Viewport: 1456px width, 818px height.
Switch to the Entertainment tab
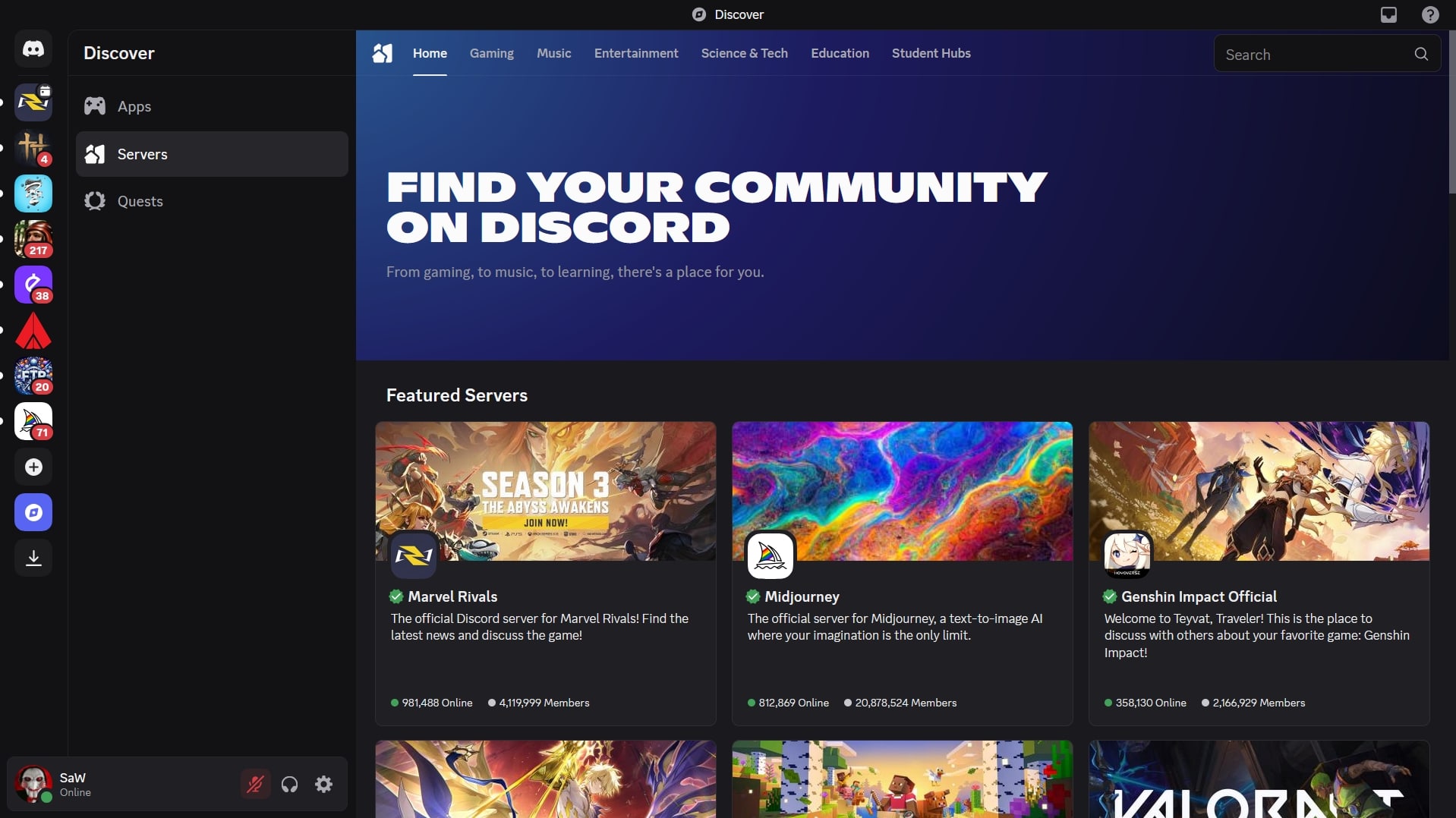(x=636, y=53)
